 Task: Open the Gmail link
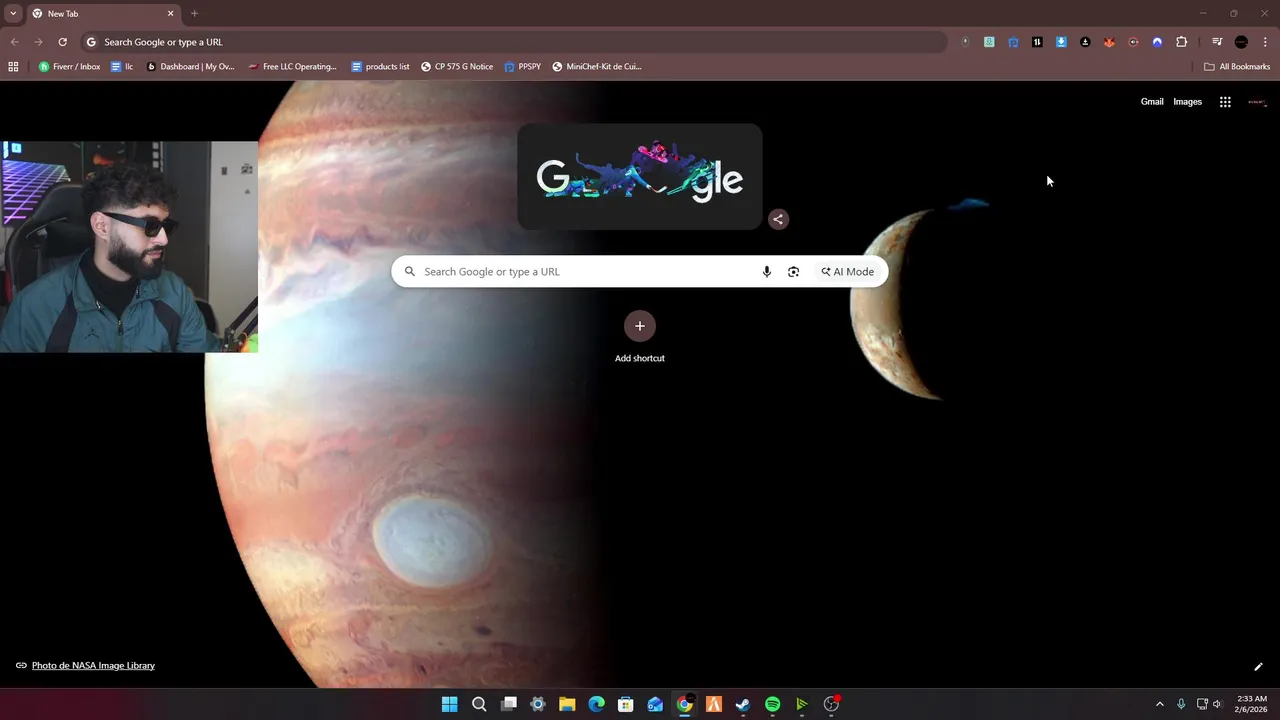pos(1152,102)
